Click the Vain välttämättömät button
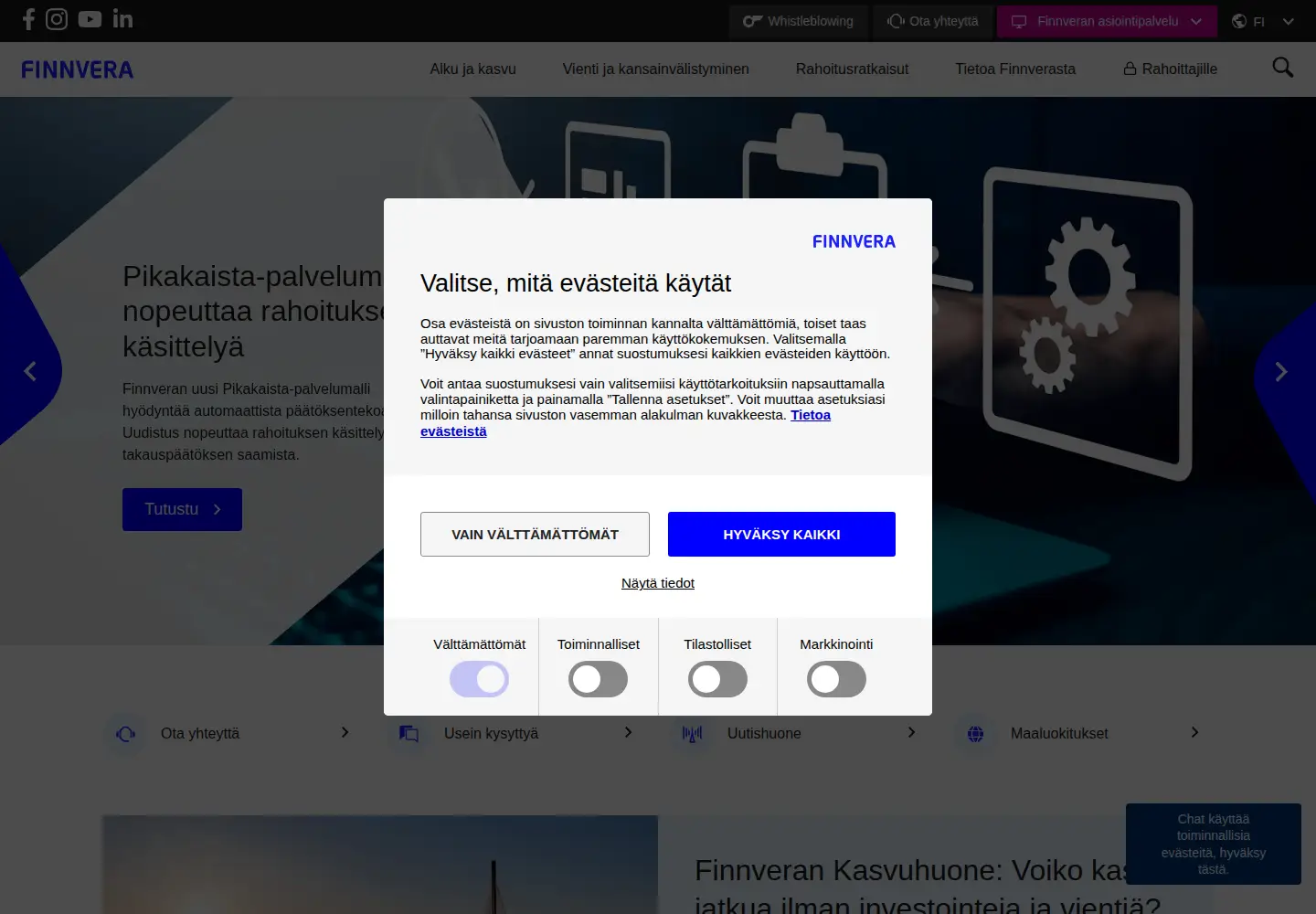This screenshot has height=914, width=1316. (x=535, y=534)
